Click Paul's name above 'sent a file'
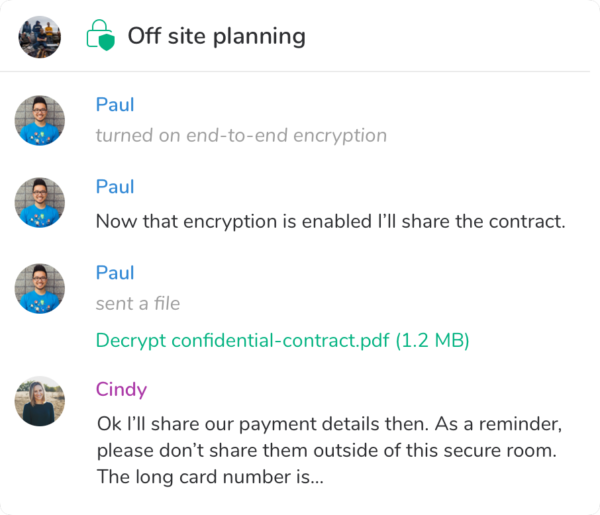Screen dimensions: 600x515 115,273
